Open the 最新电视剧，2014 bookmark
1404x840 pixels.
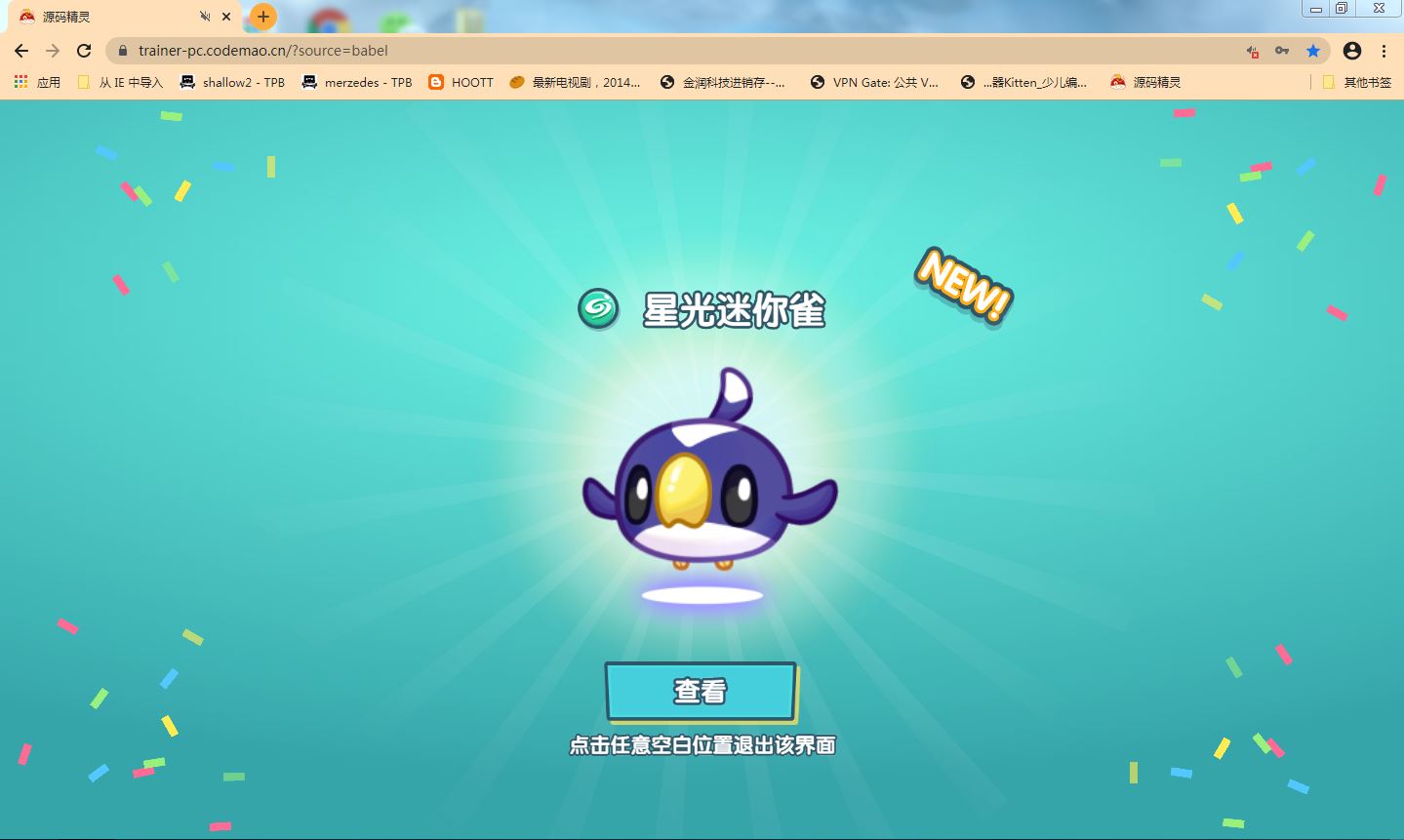tap(575, 83)
